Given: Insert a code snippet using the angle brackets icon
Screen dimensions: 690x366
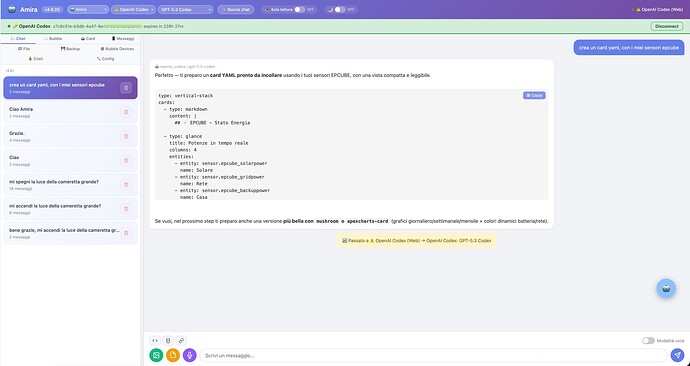Looking at the screenshot, I should [154, 340].
